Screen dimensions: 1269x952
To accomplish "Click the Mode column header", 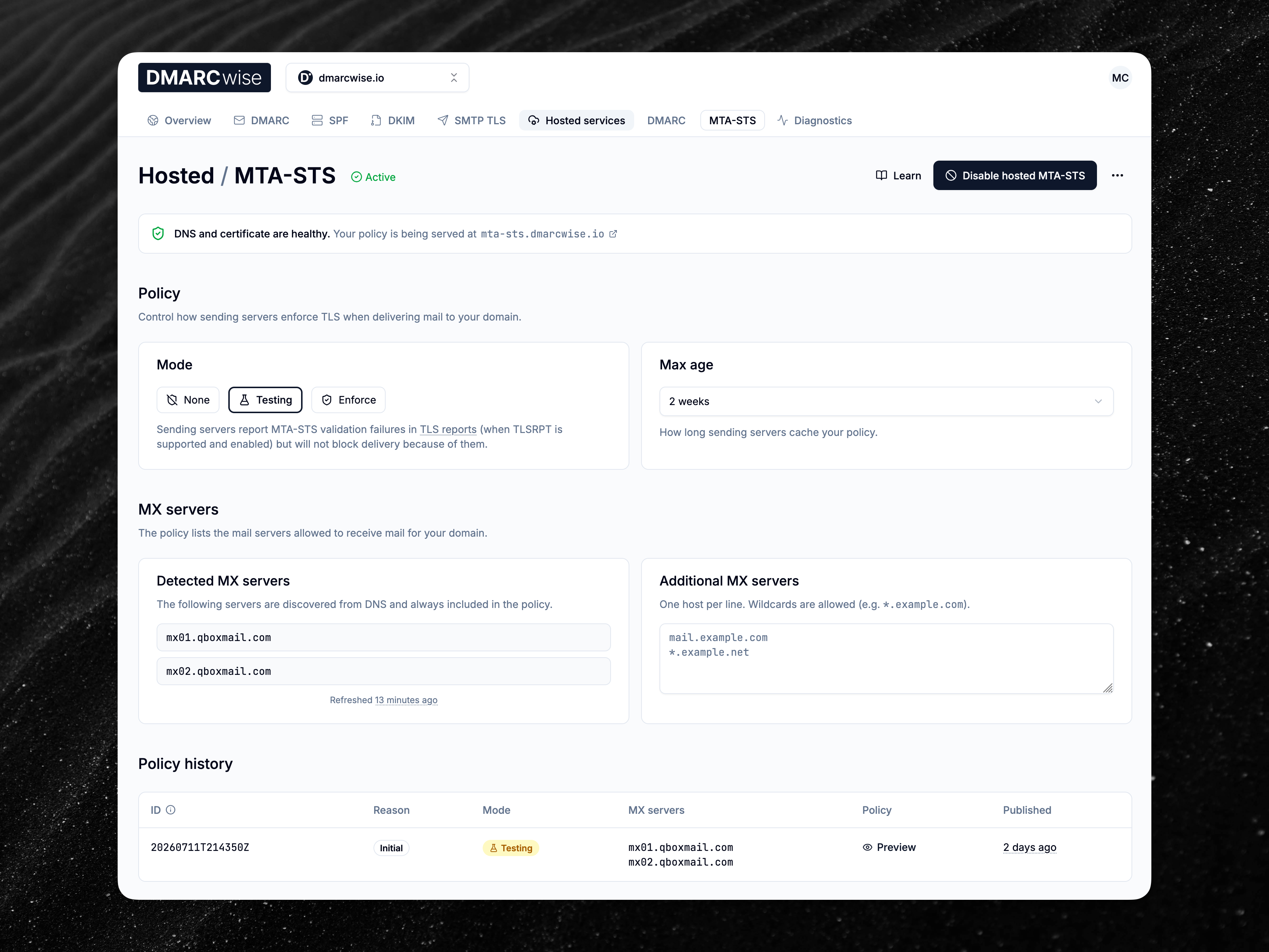I will pos(496,810).
